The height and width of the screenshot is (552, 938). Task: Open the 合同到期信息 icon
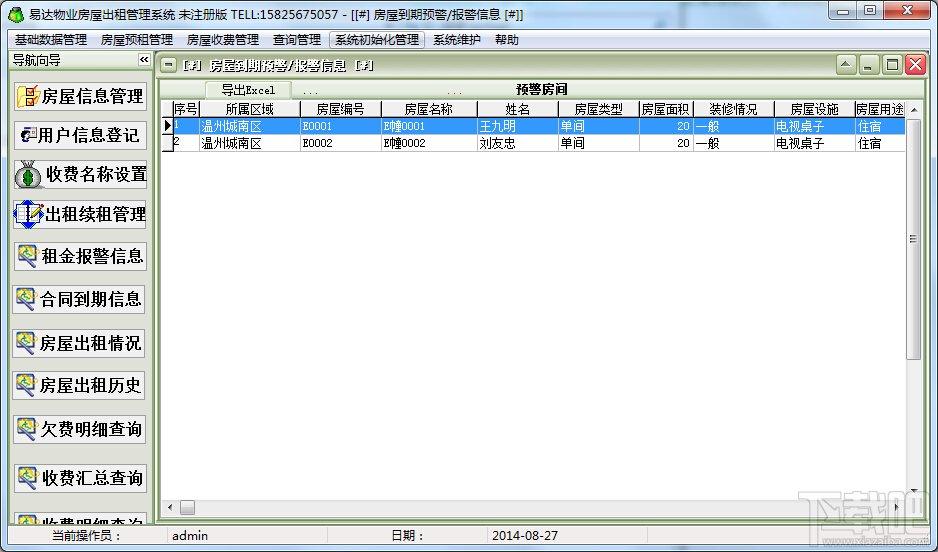click(x=26, y=300)
